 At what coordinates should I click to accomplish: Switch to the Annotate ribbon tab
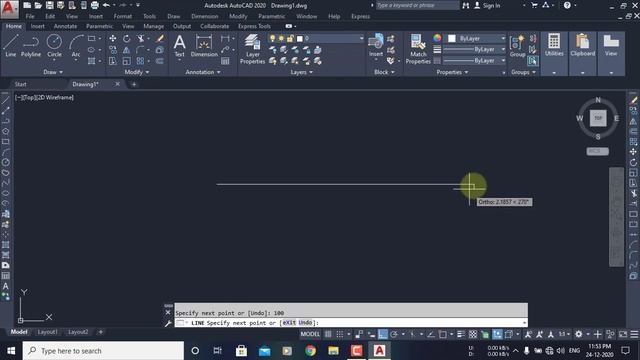pyautogui.click(x=65, y=26)
